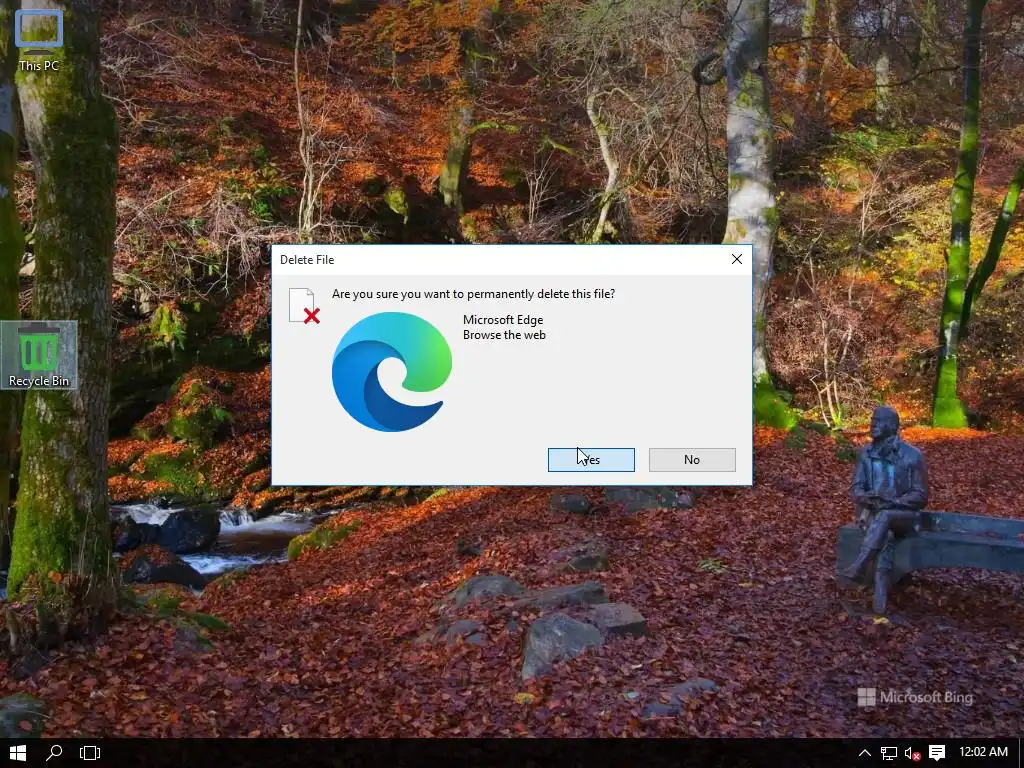1024x768 pixels.
Task: Open the network status tray icon
Action: [x=888, y=753]
